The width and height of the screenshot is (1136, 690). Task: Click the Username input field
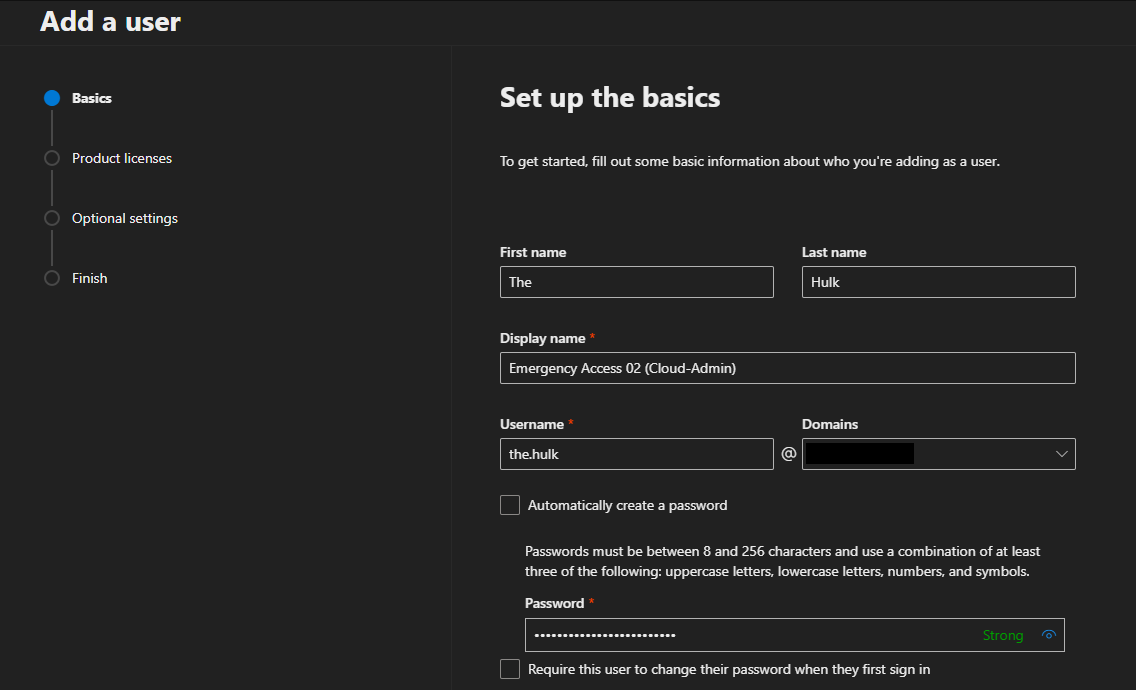click(636, 454)
